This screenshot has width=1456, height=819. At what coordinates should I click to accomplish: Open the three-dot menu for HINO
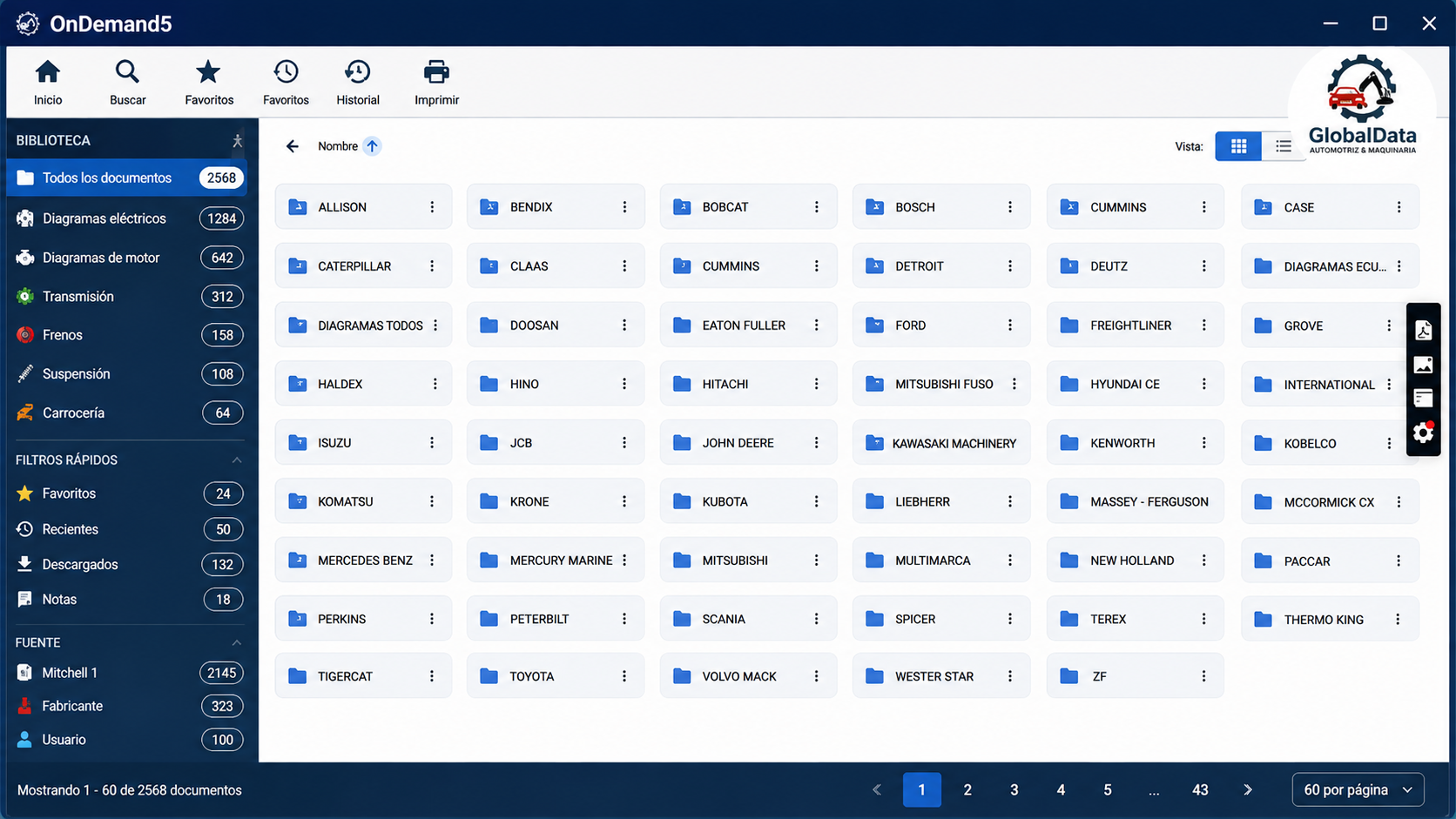tap(624, 384)
